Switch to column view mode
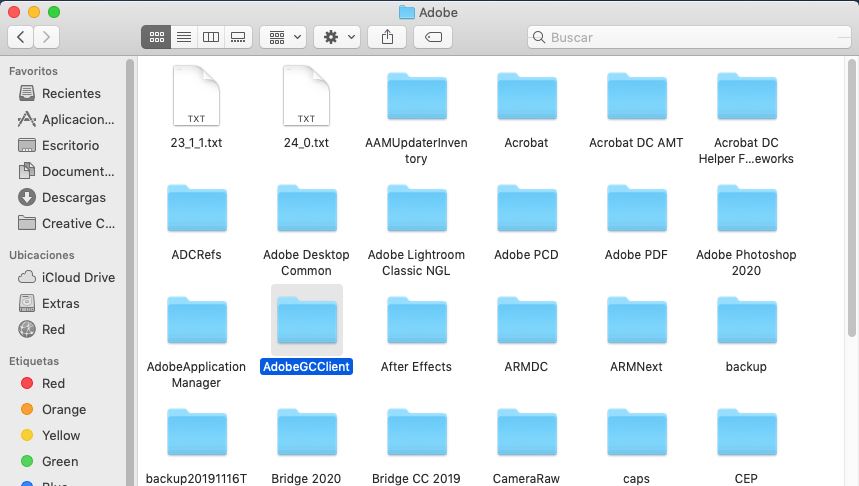Image resolution: width=859 pixels, height=486 pixels. tap(210, 37)
